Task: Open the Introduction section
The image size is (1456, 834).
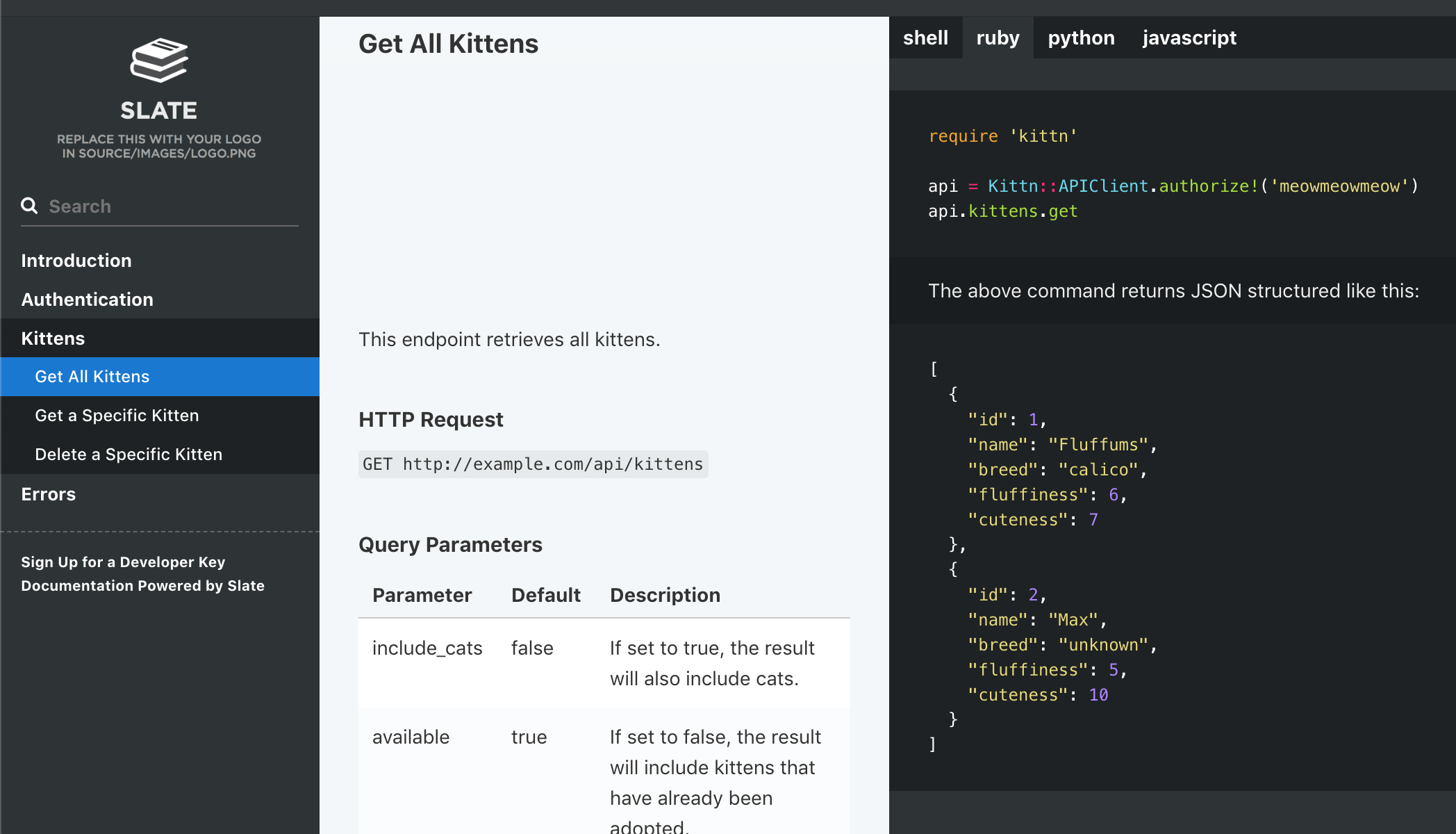Action: click(160, 261)
